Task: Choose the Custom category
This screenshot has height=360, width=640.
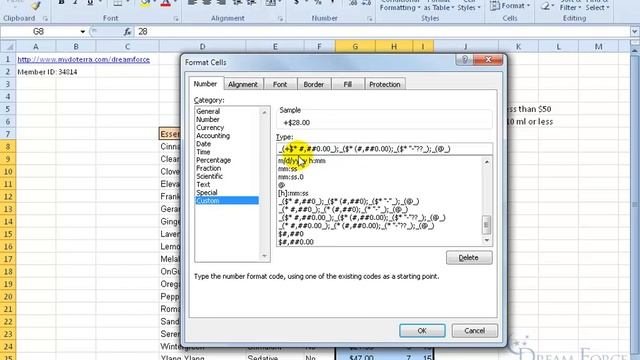Action: click(227, 200)
